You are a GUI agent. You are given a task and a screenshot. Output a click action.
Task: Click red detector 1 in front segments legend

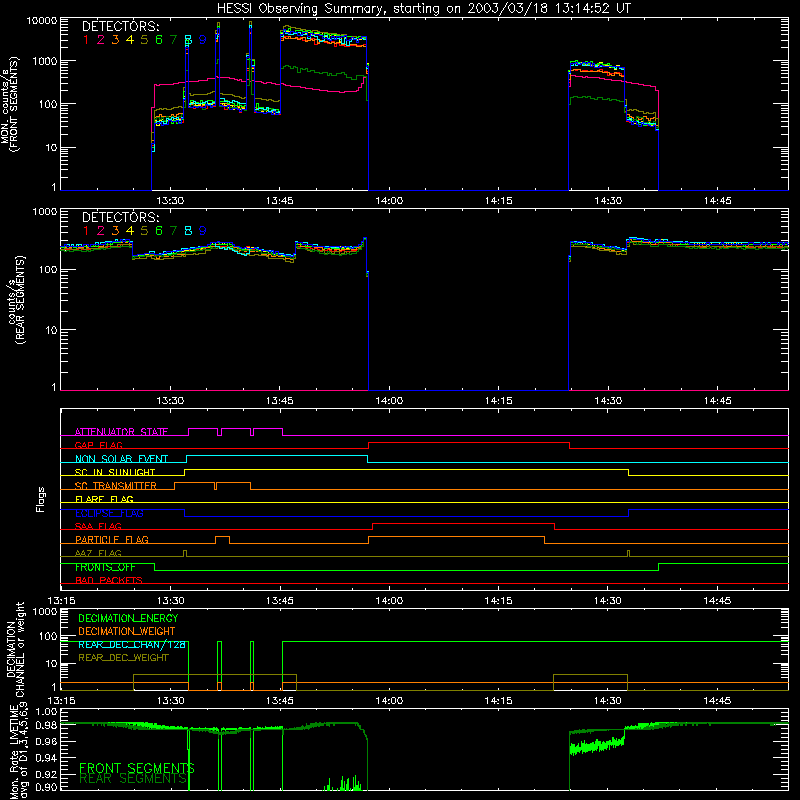pyautogui.click(x=86, y=39)
